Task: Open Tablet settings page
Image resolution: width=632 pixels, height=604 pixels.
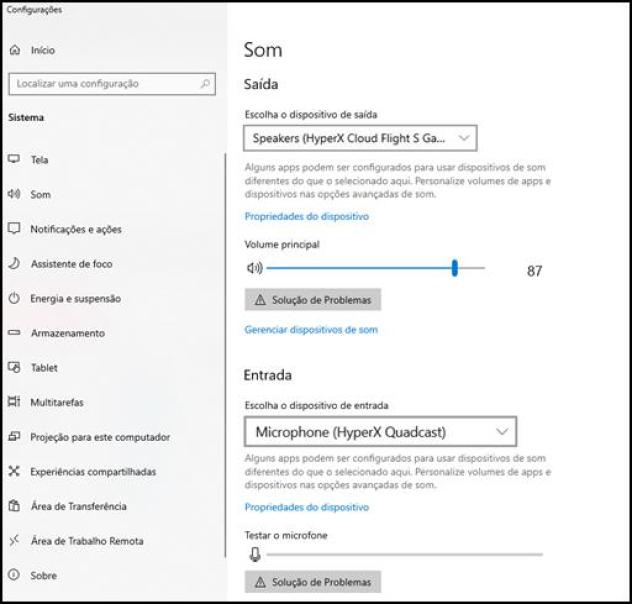Action: click(x=44, y=368)
